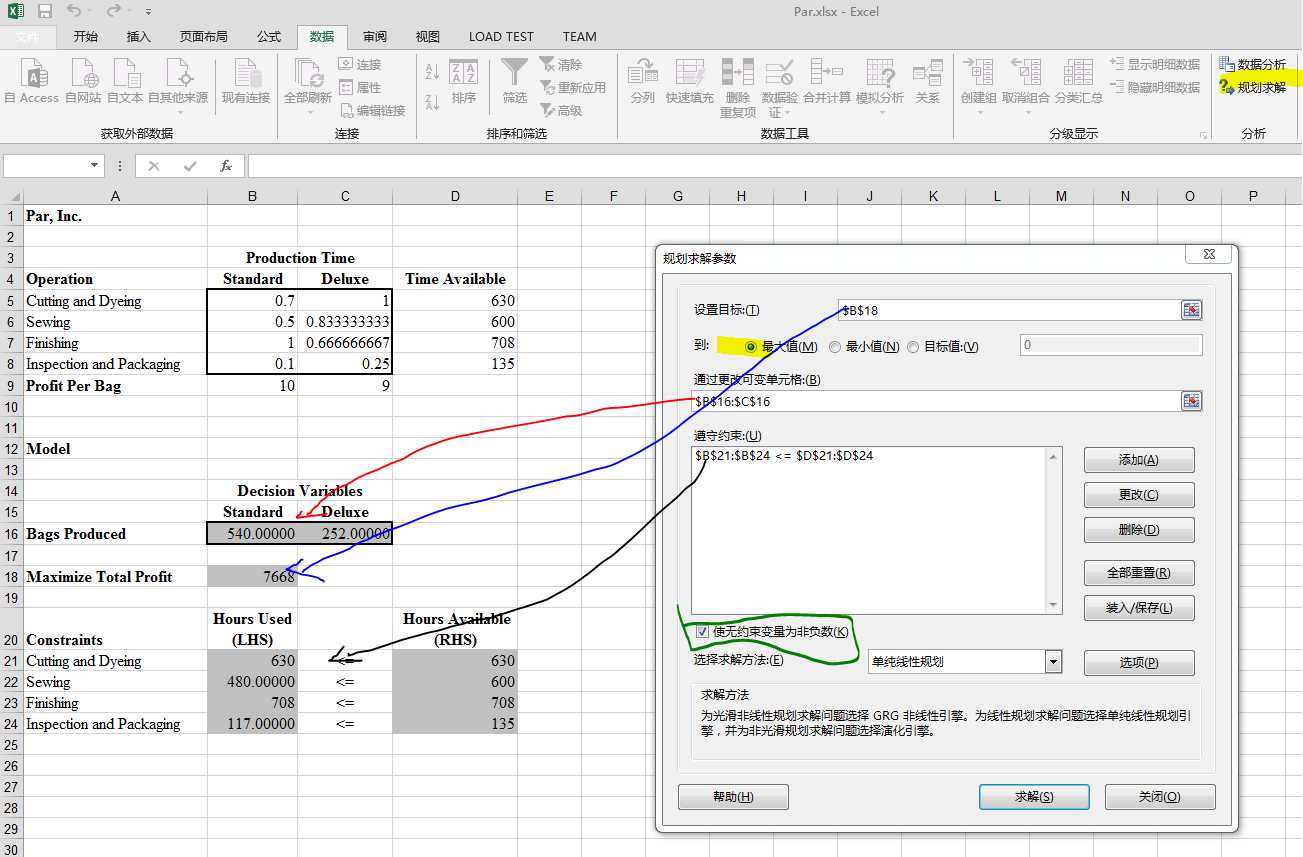Switch to the Insert (插入) tab
The image size is (1303, 857).
pos(139,37)
